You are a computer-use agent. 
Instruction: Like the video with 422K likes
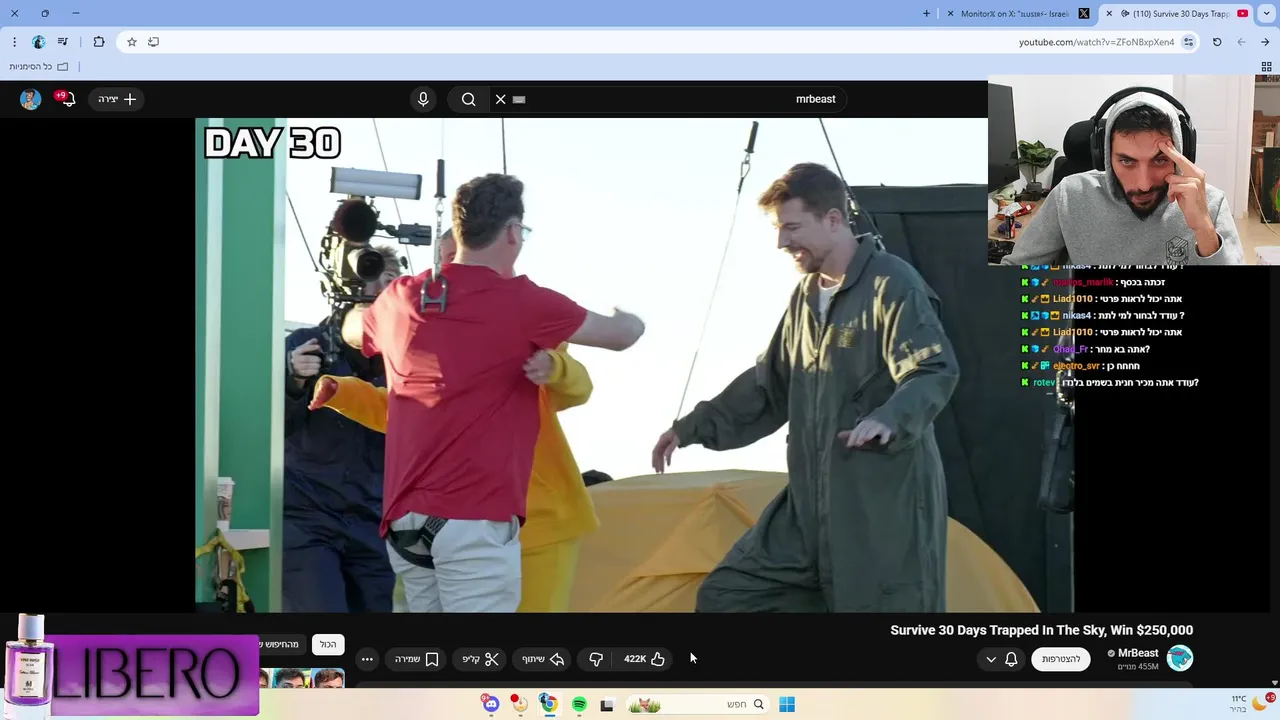tap(644, 659)
